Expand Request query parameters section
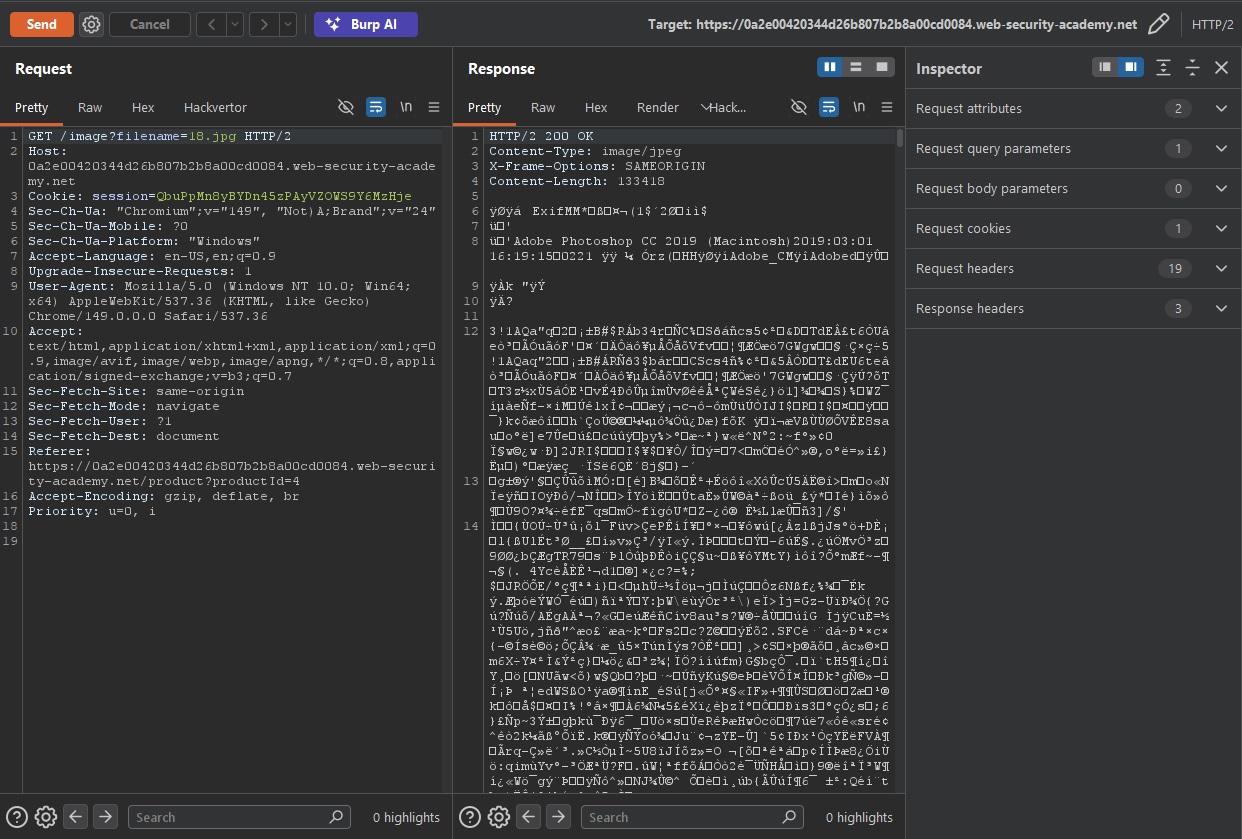 [x=1221, y=148]
